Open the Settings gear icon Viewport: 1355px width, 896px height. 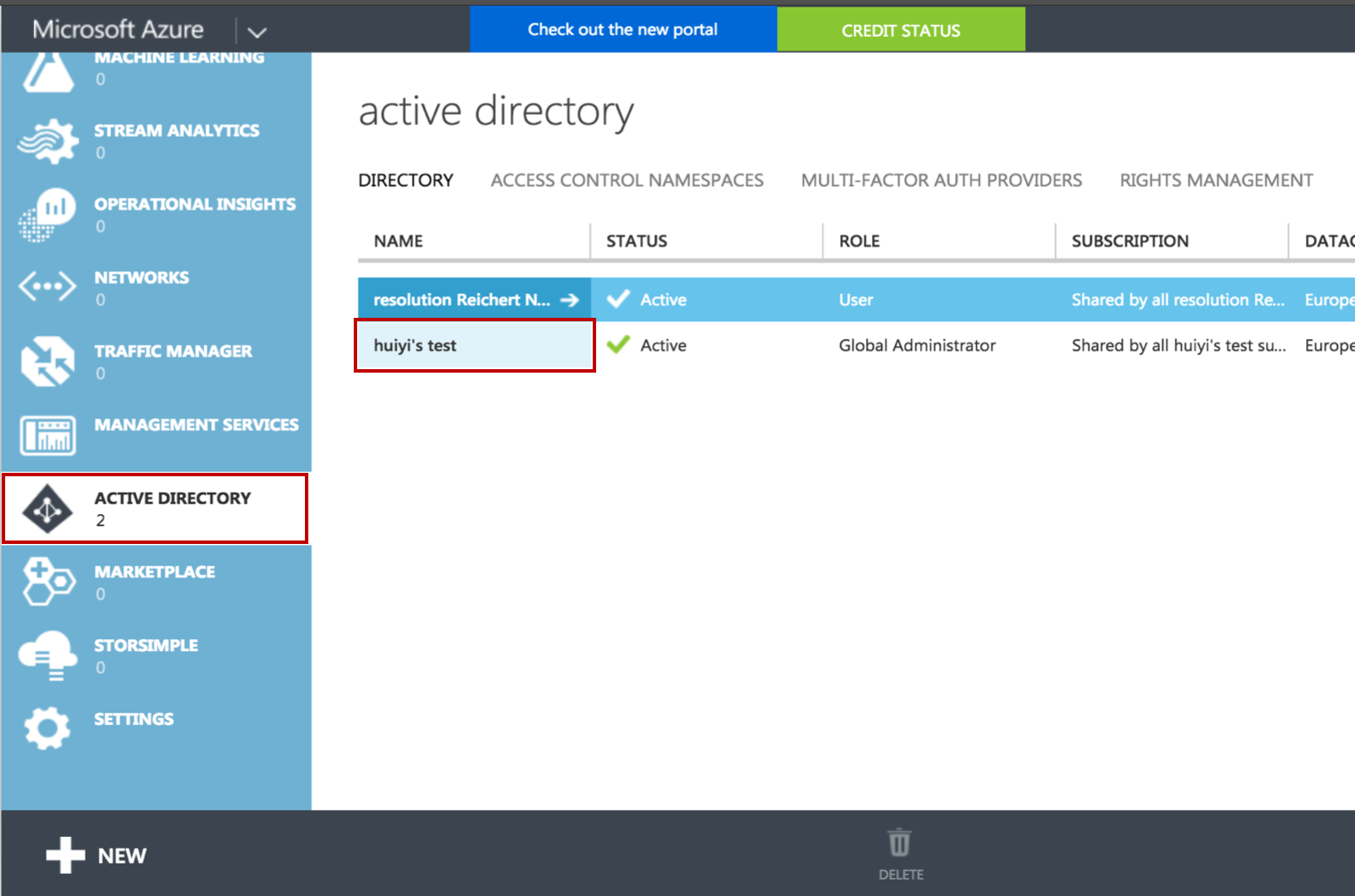(48, 728)
